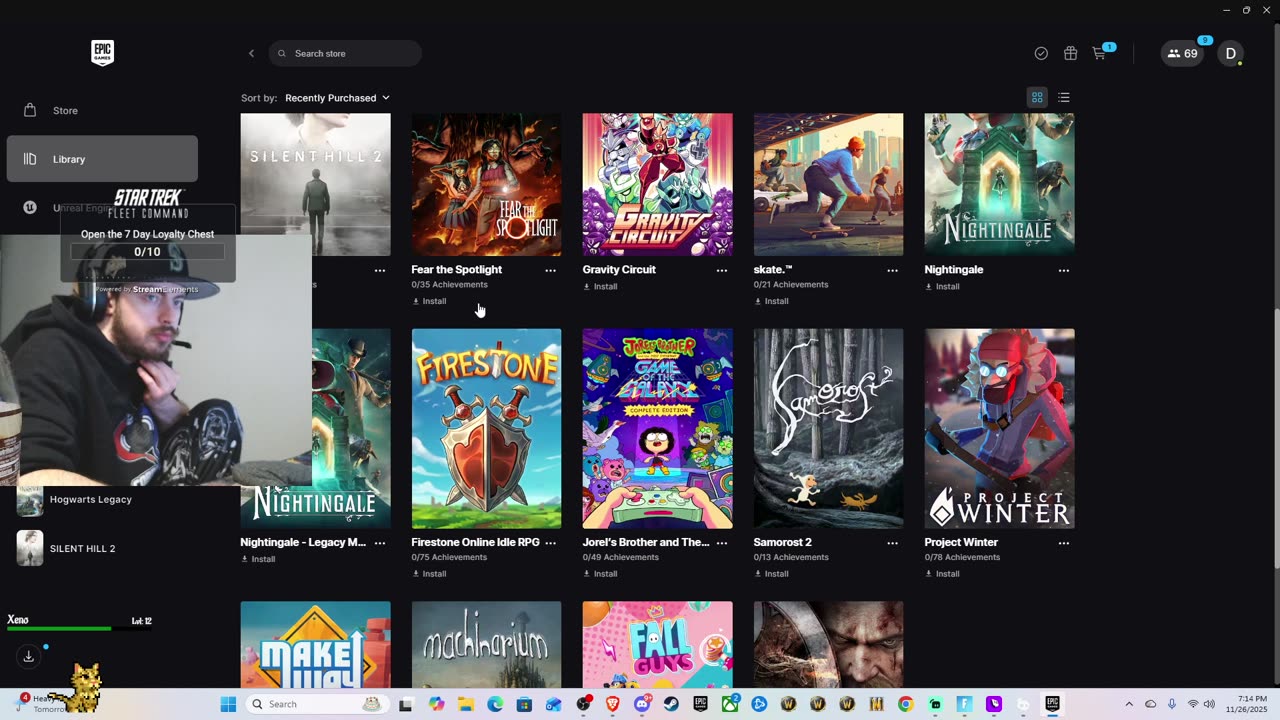The image size is (1280, 720).
Task: Click 0/75 Achievements under Firestone
Action: 449,557
